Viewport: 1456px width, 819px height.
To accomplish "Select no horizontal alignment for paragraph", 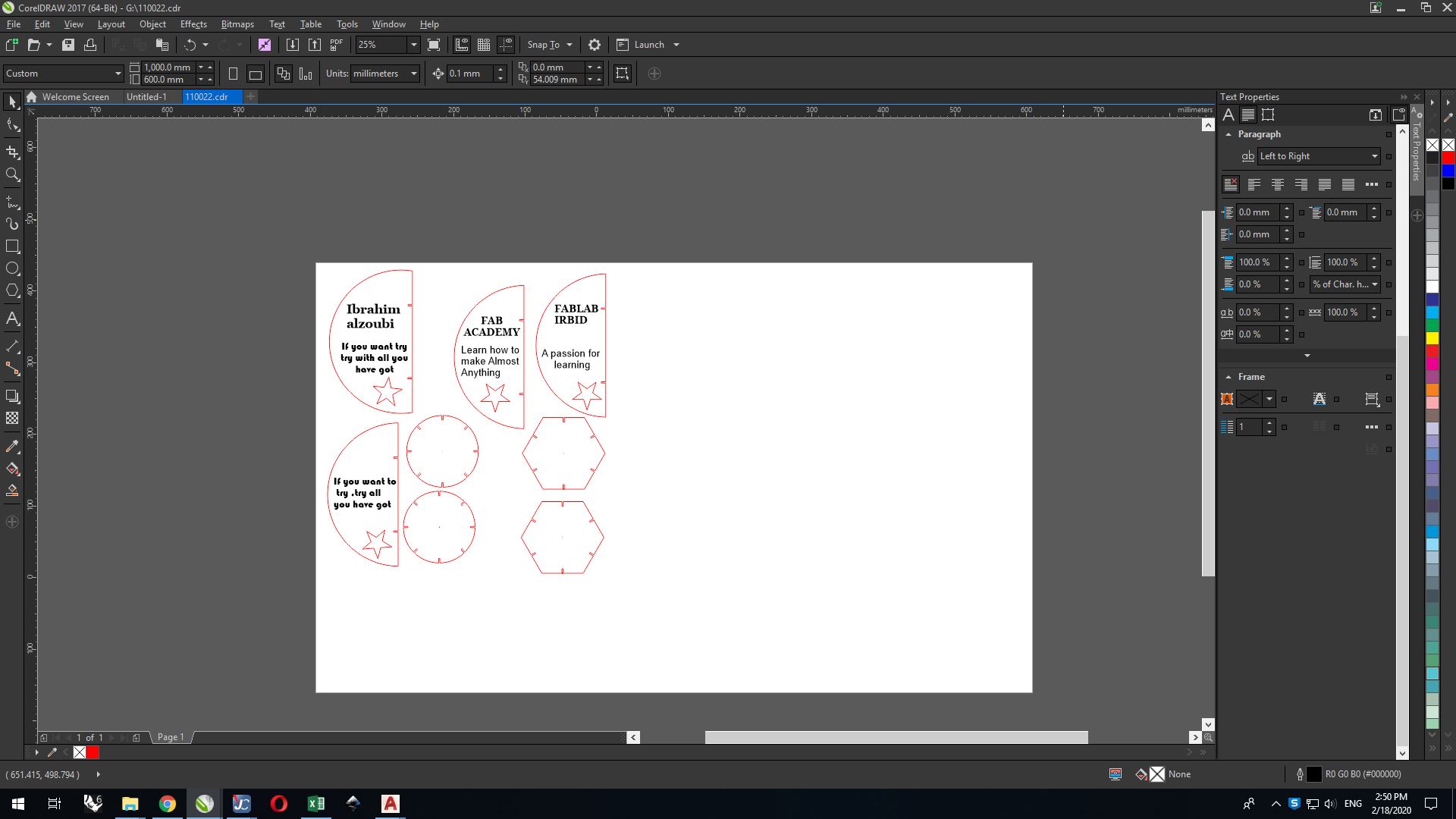I will click(x=1231, y=184).
